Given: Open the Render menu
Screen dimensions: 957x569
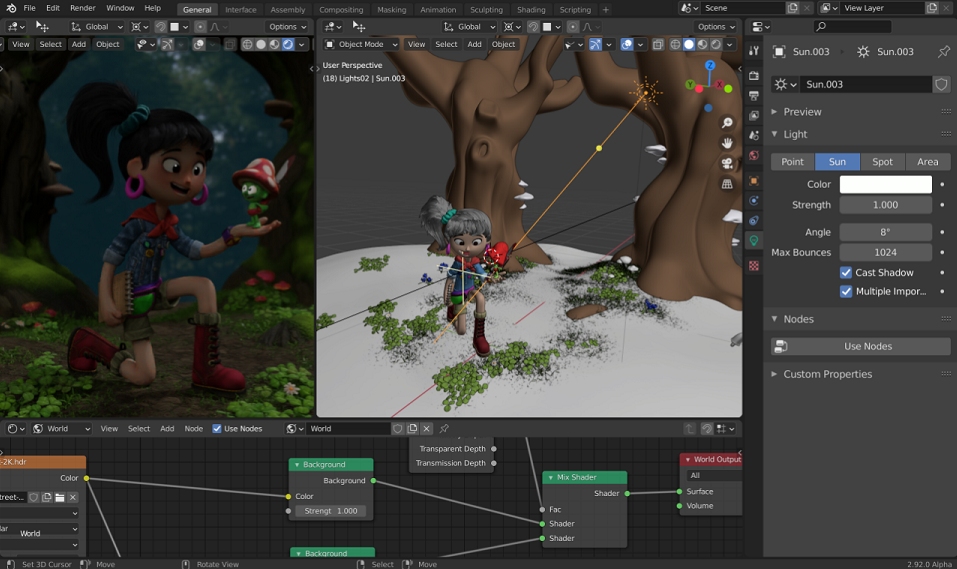Looking at the screenshot, I should coord(82,8).
